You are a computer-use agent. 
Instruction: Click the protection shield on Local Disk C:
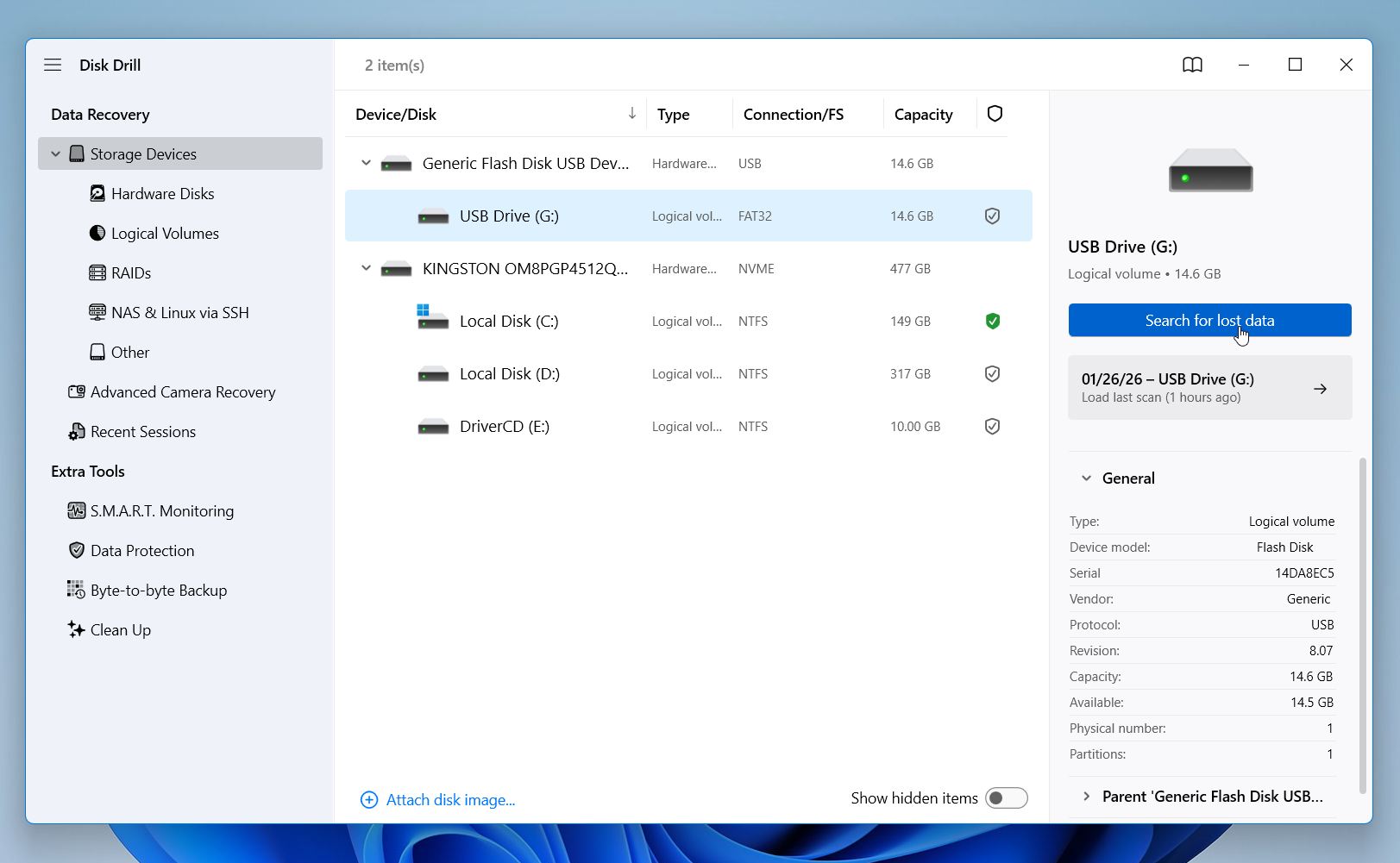point(992,321)
